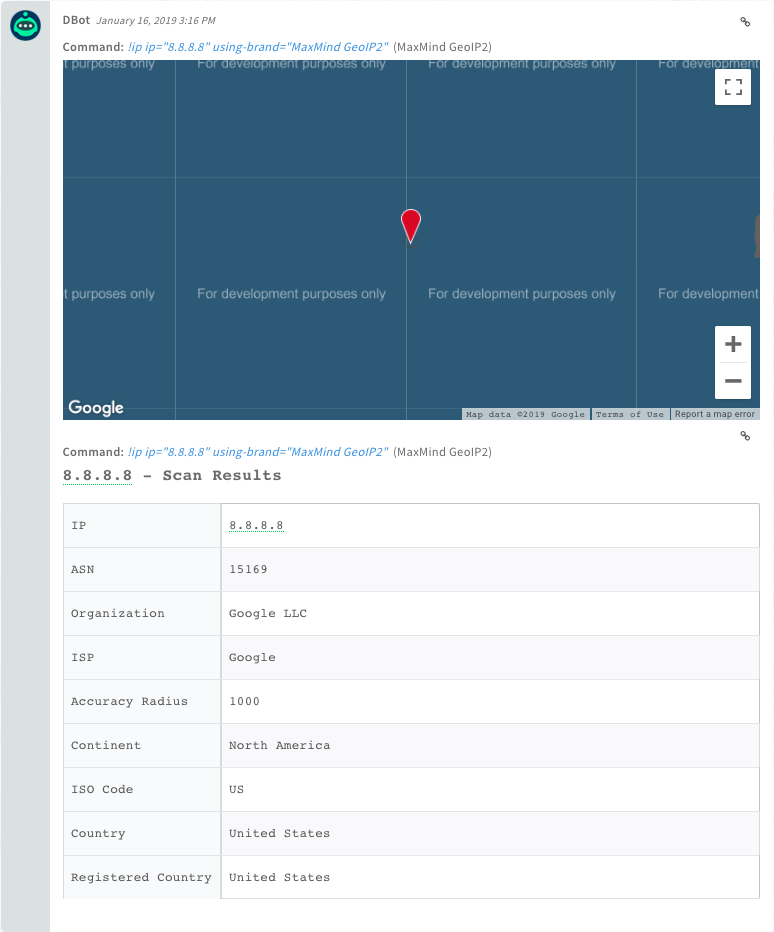Click Report a map error link
This screenshot has width=774, height=932.
pos(715,414)
